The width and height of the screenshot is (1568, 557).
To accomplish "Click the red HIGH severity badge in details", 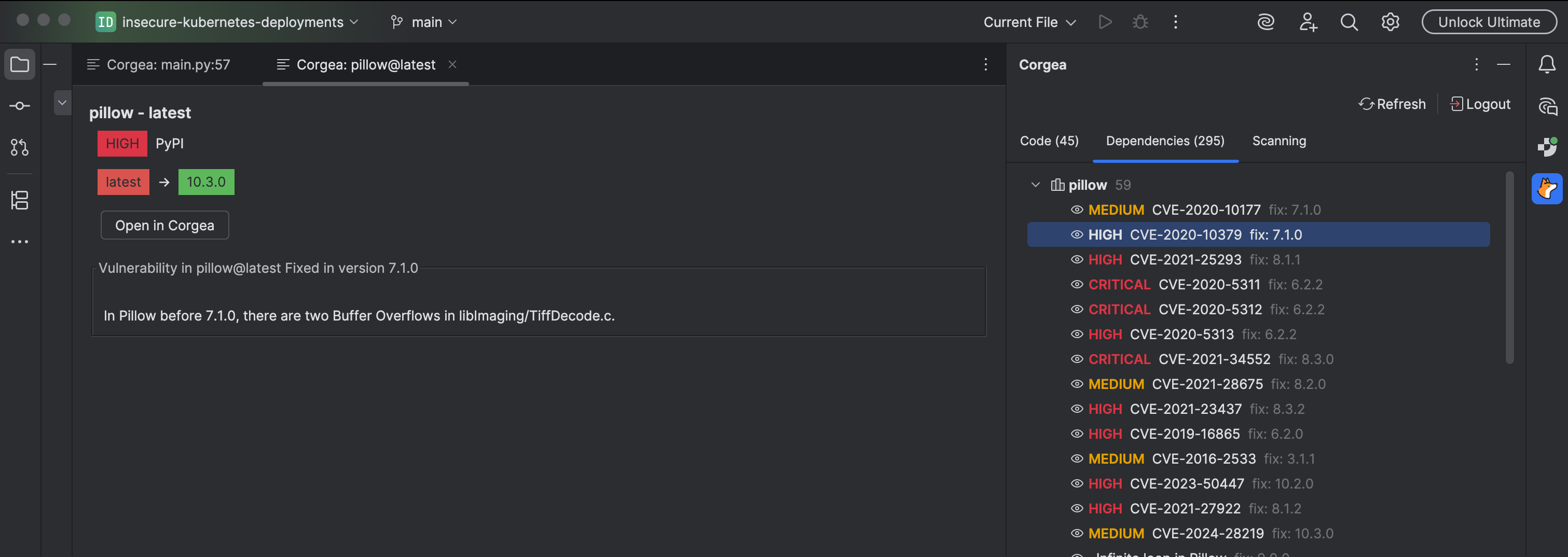I will tap(122, 144).
